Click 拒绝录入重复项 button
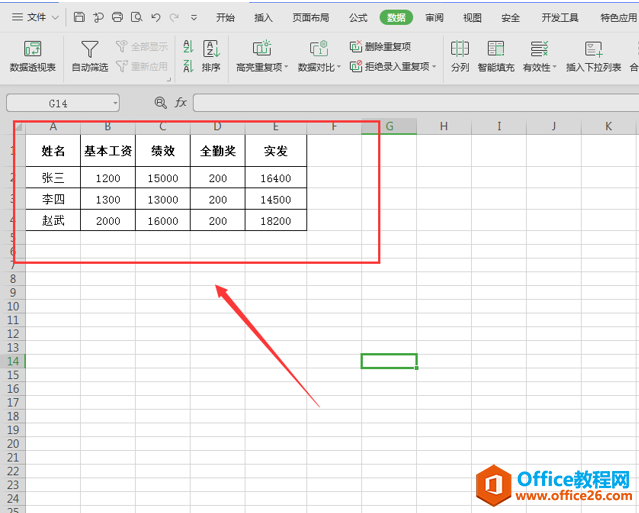 (390, 66)
